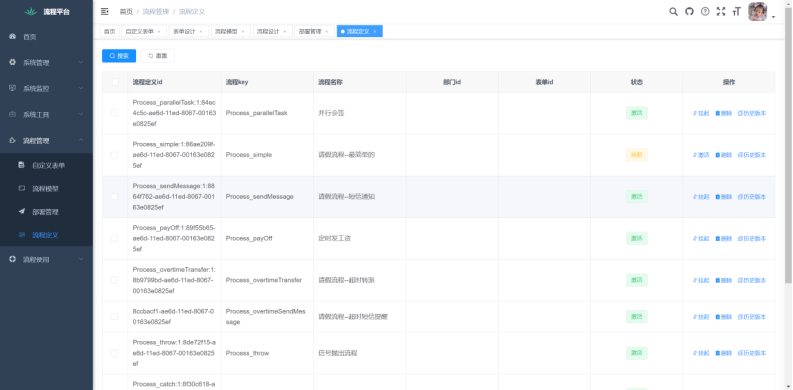The height and width of the screenshot is (390, 793).
Task: Open 流程模型 in the sidebar
Action: (47, 189)
